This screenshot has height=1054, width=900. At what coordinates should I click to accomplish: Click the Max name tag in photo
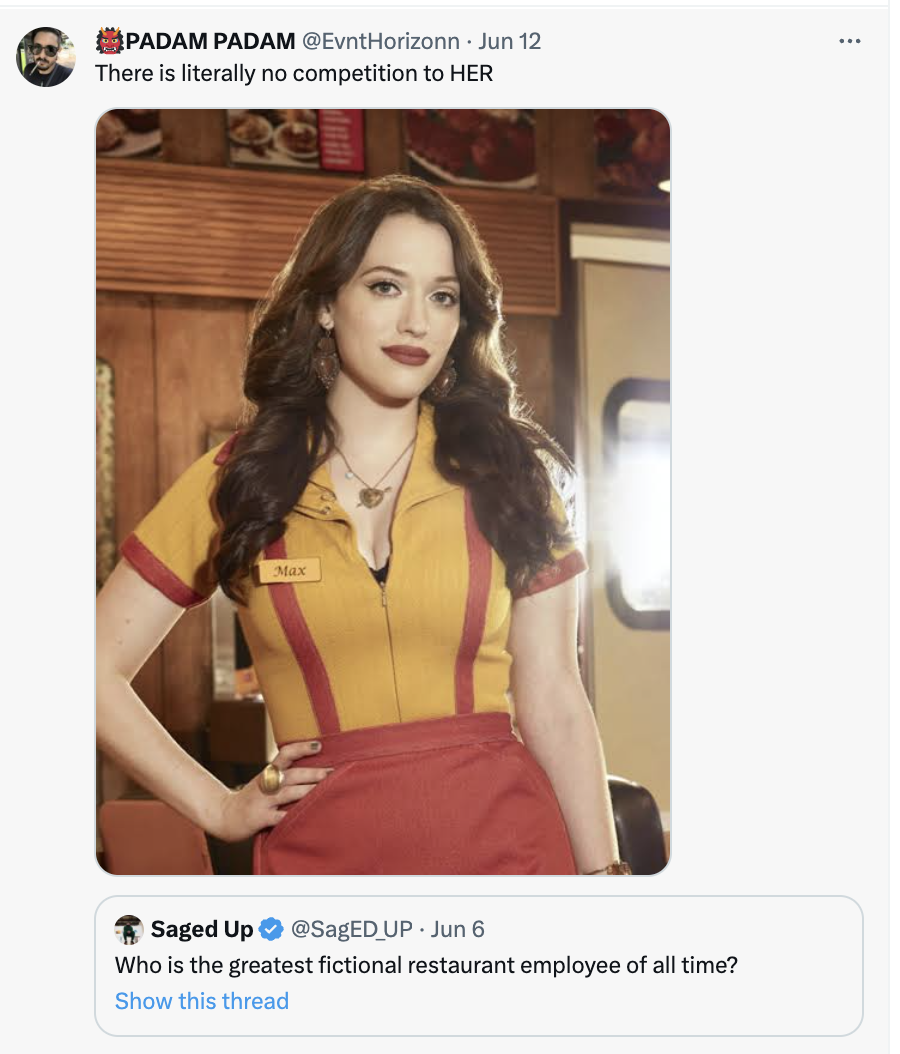(x=290, y=571)
